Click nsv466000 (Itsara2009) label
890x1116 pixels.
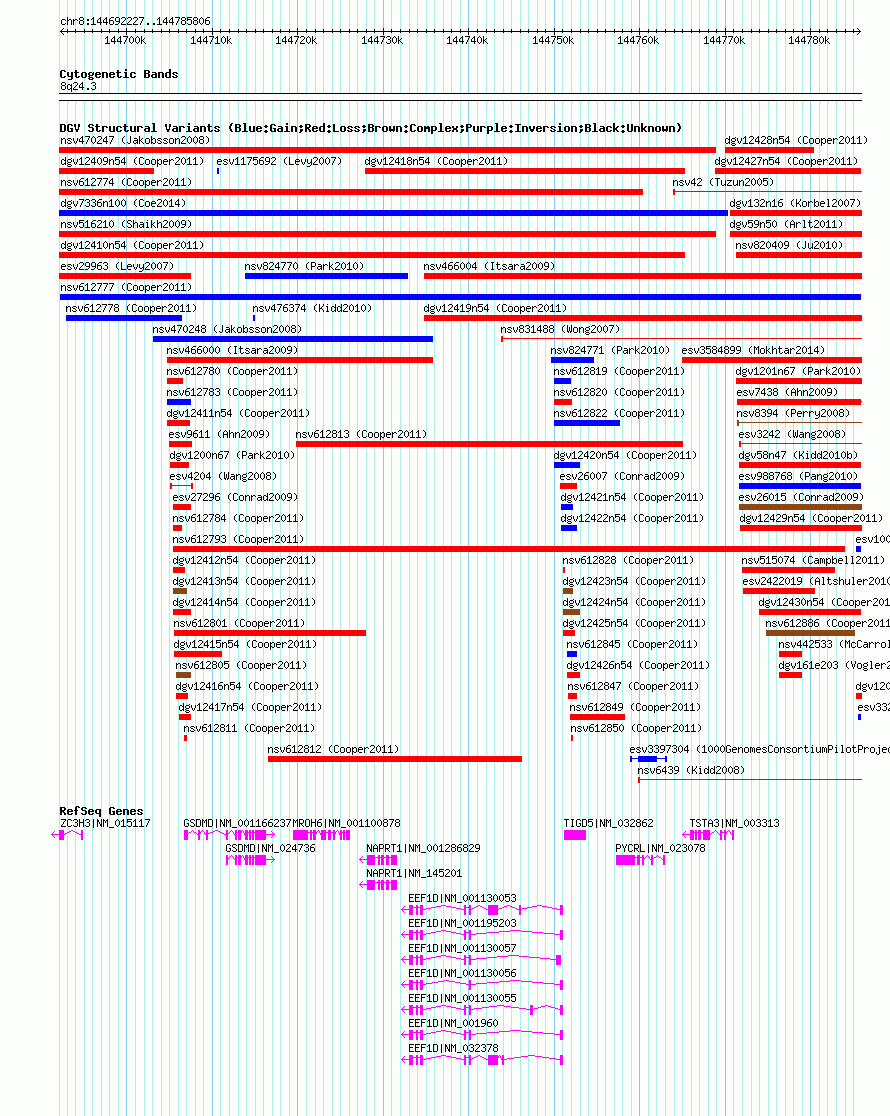pyautogui.click(x=232, y=350)
